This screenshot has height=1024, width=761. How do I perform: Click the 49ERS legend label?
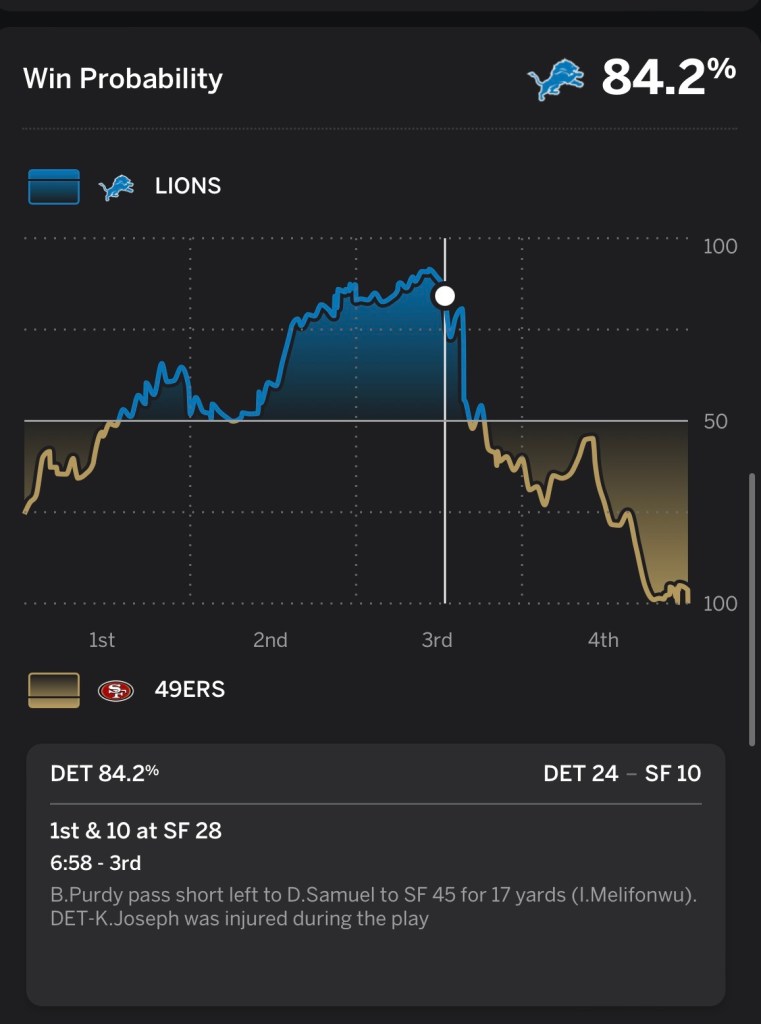tap(190, 690)
